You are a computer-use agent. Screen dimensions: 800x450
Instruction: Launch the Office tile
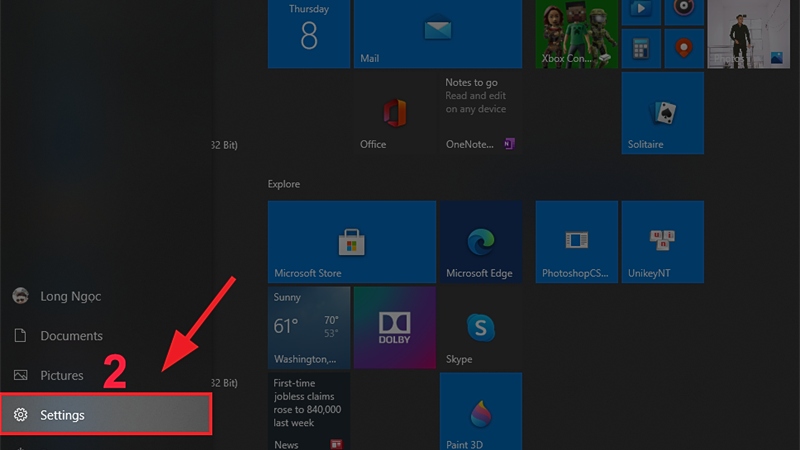pos(395,113)
